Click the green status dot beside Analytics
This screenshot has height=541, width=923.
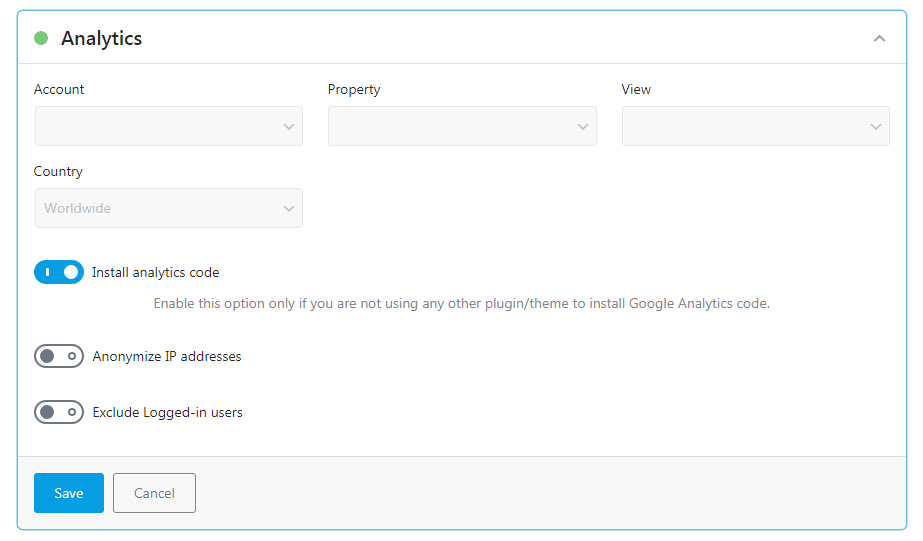pos(41,38)
